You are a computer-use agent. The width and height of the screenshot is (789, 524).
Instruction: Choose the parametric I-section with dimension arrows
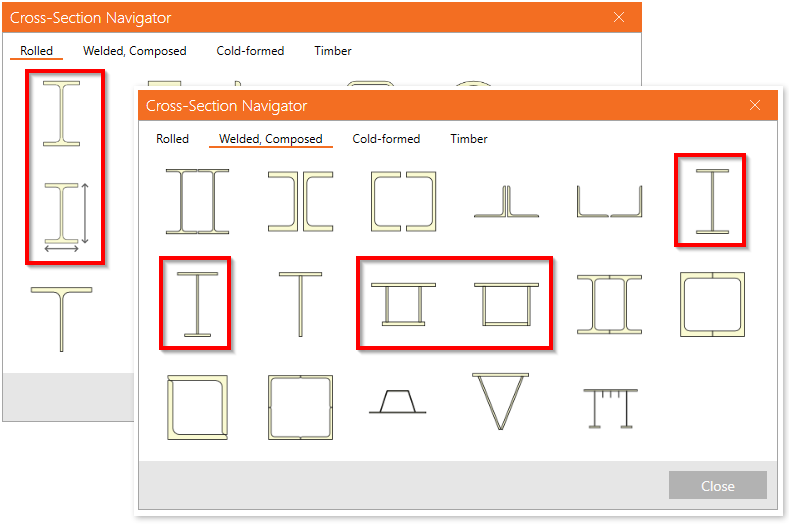[x=65, y=217]
